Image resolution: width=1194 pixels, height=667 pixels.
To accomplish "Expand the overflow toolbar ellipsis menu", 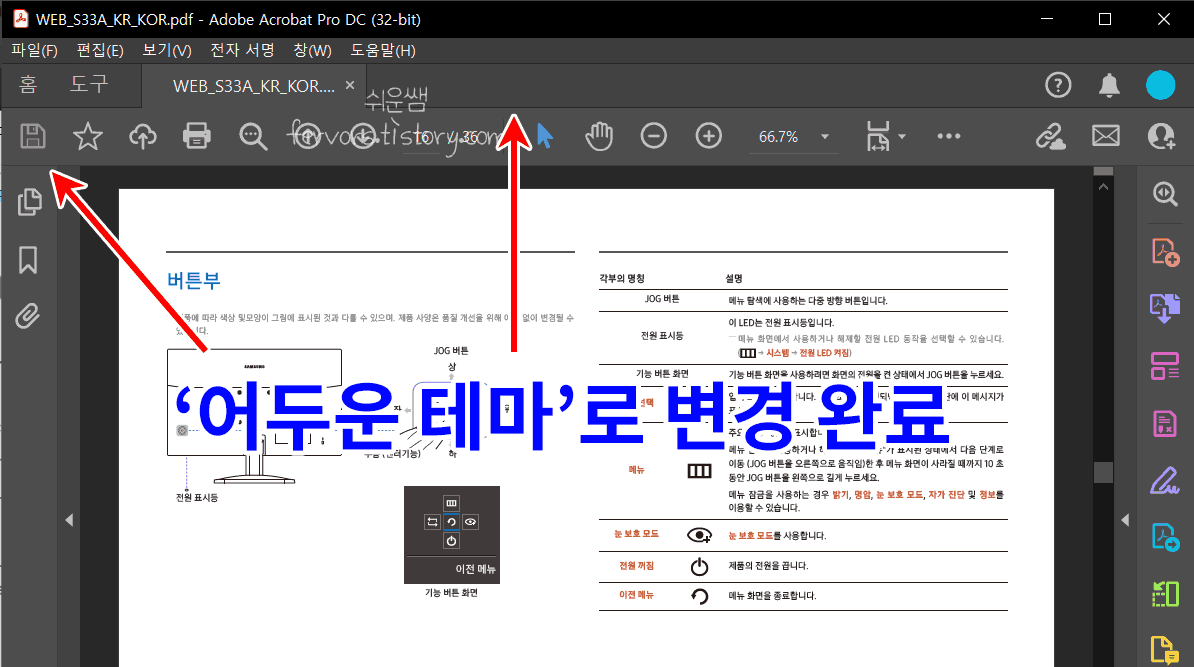I will point(948,136).
